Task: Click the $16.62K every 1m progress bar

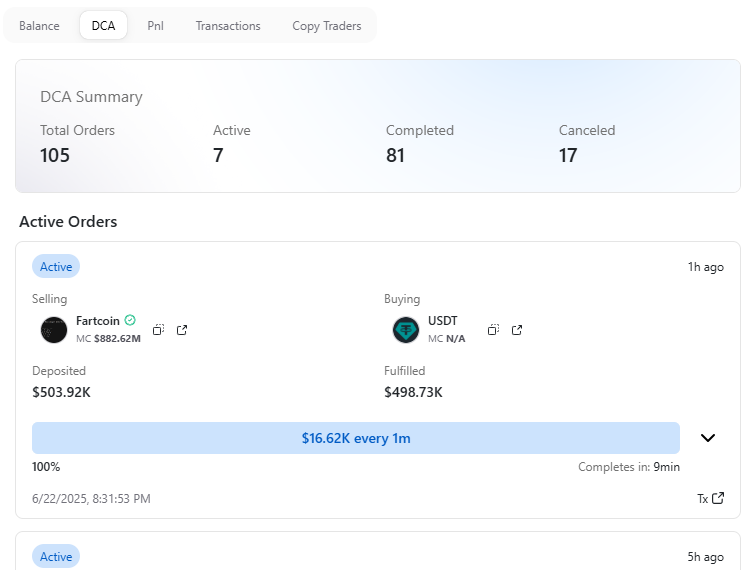Action: tap(356, 438)
